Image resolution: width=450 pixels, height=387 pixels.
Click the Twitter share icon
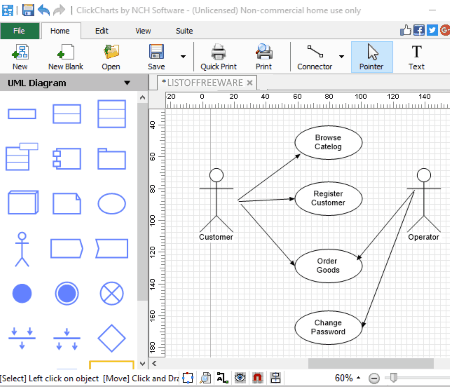pyautogui.click(x=432, y=30)
